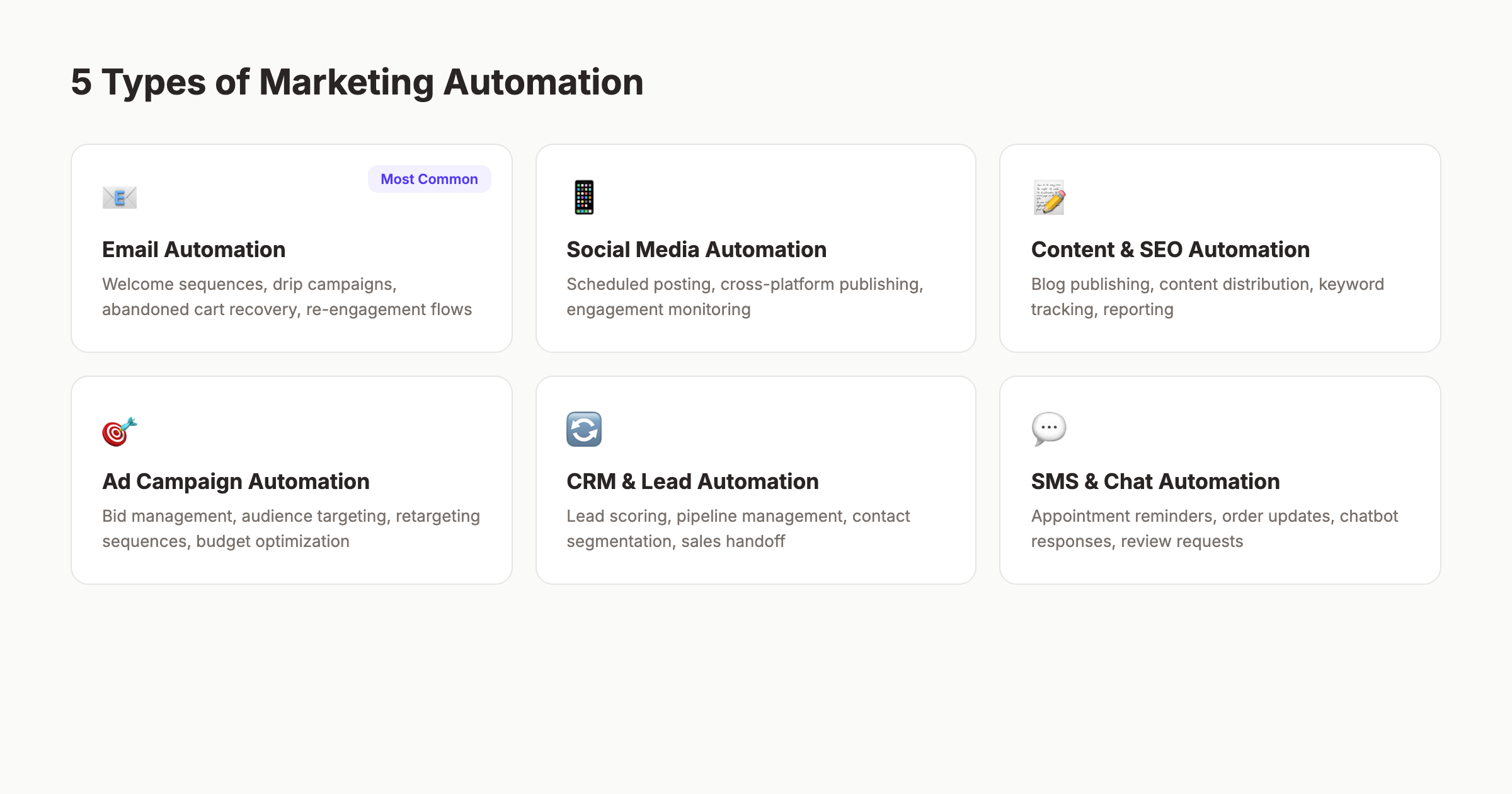Select the sync arrows icon on CRM & Lead Automation
Screen dimensions: 1512x794
coord(583,430)
